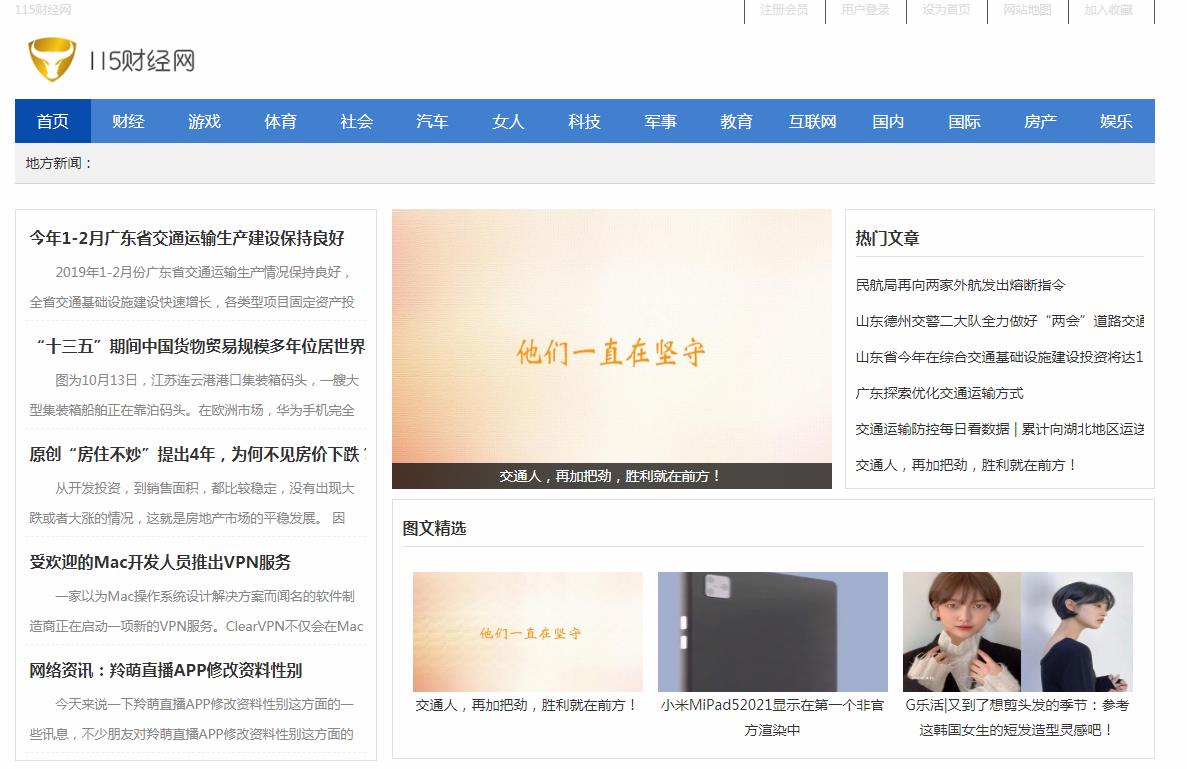Image resolution: width=1187 pixels, height=769 pixels.
Task: Go to the 财经 section
Action: pyautogui.click(x=129, y=121)
